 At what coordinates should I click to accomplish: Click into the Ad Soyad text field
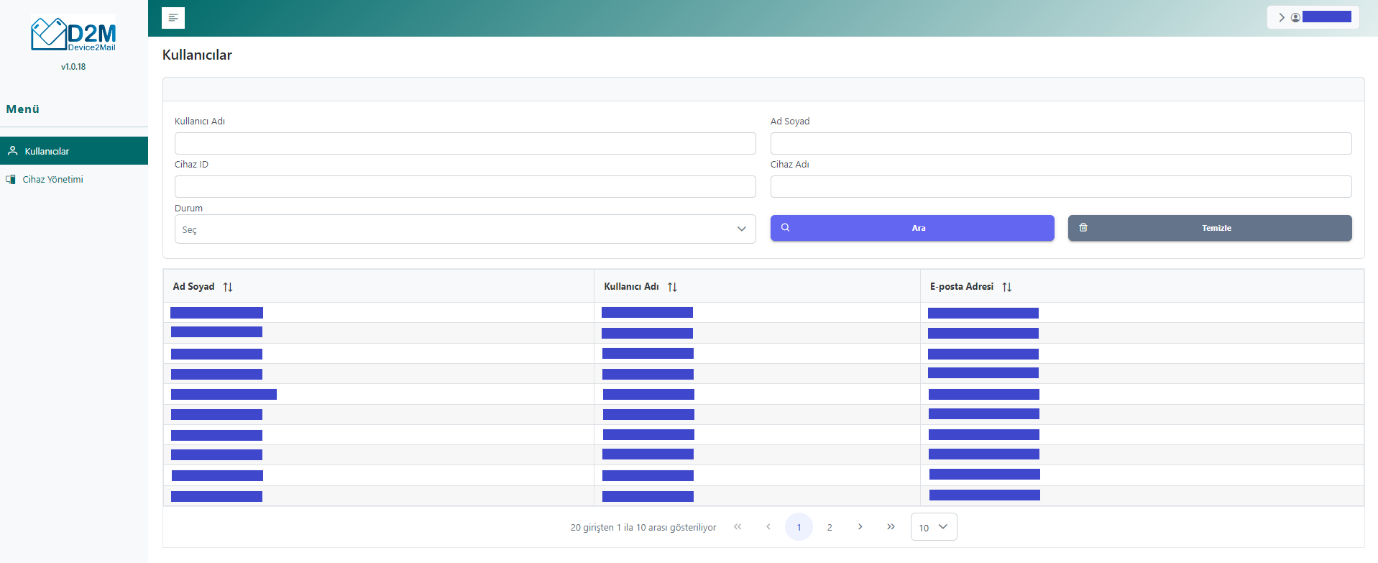[1060, 143]
